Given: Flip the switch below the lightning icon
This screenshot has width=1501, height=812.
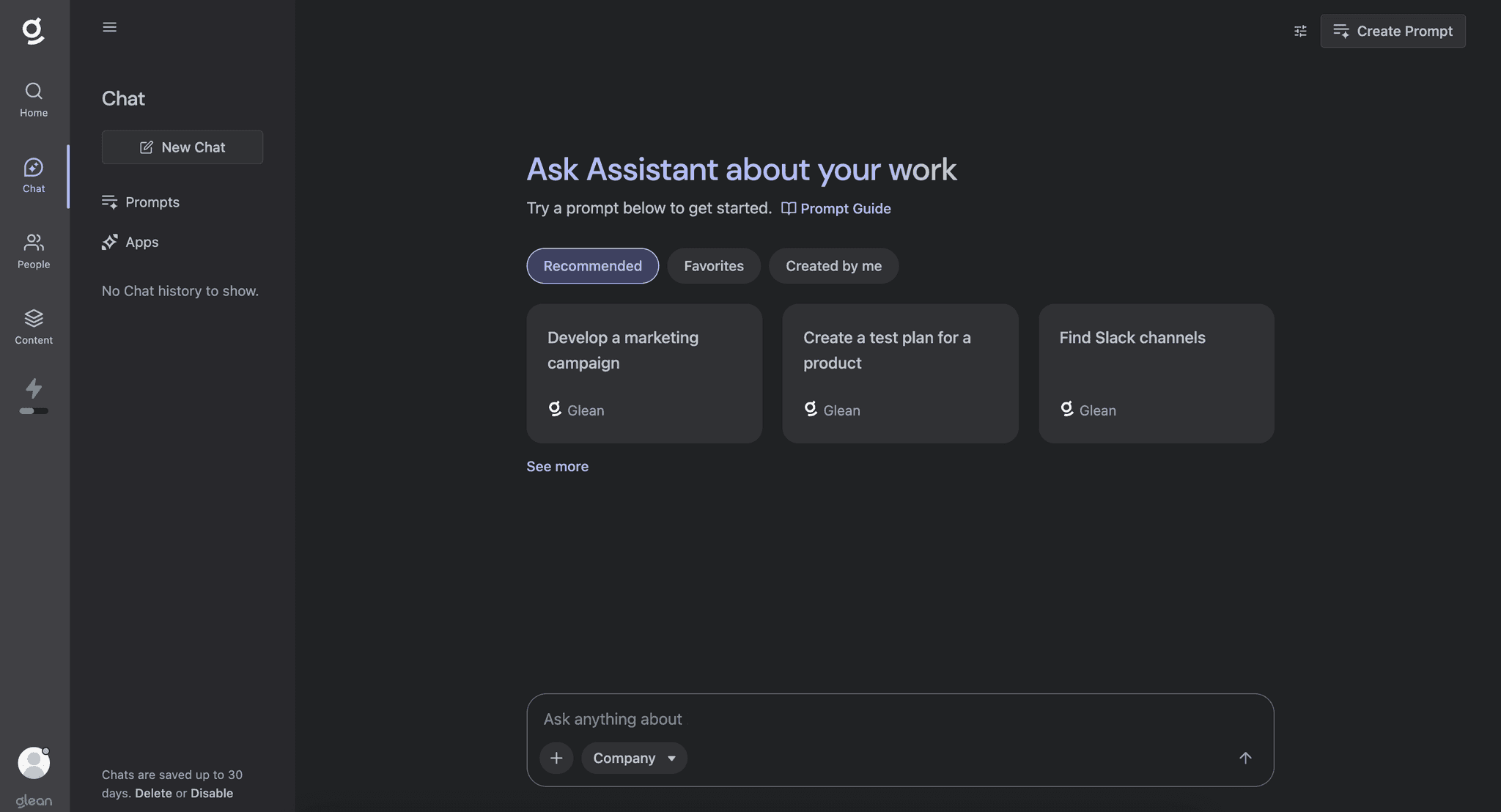Looking at the screenshot, I should click(x=33, y=411).
